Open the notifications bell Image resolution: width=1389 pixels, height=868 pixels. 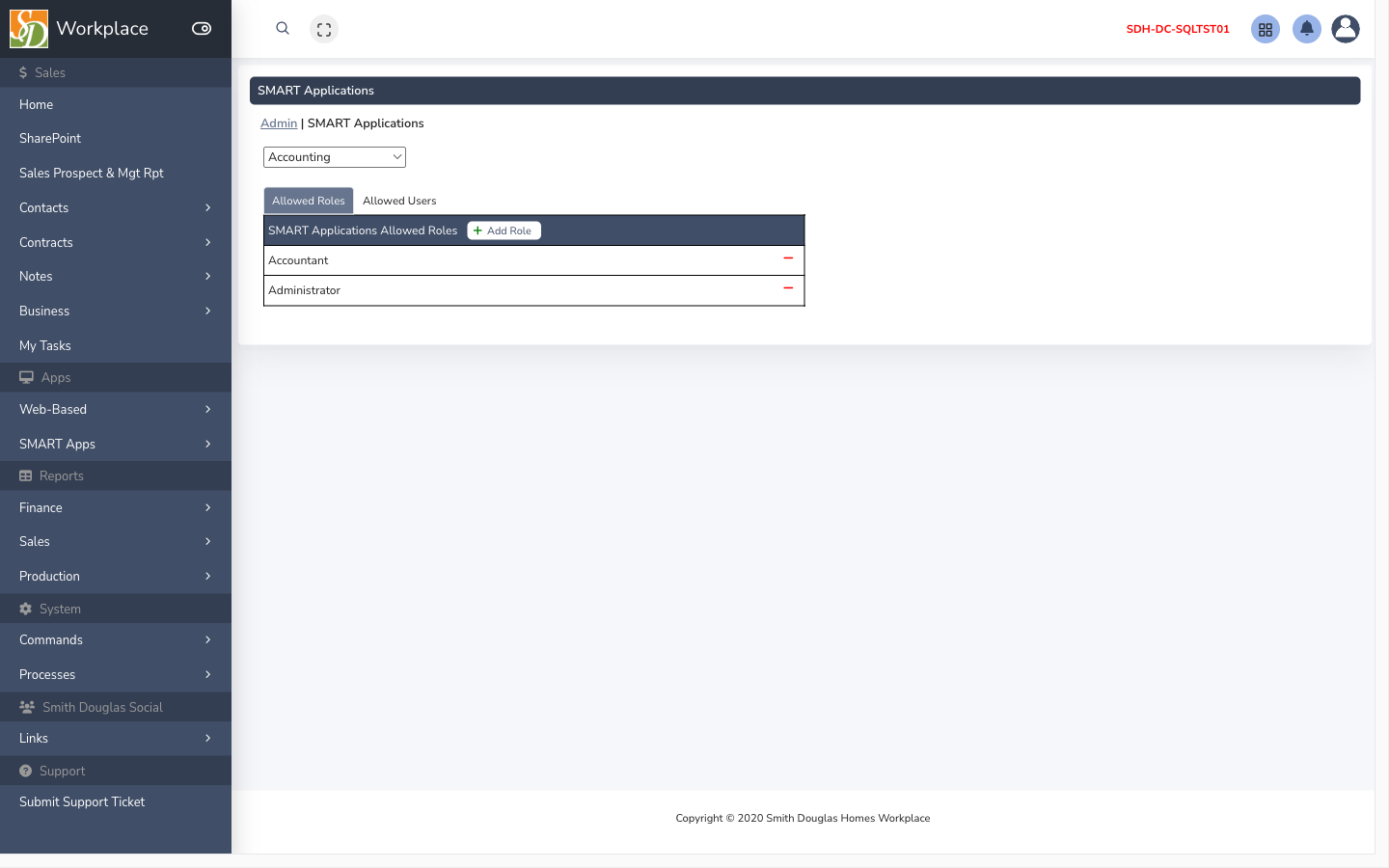pyautogui.click(x=1307, y=29)
